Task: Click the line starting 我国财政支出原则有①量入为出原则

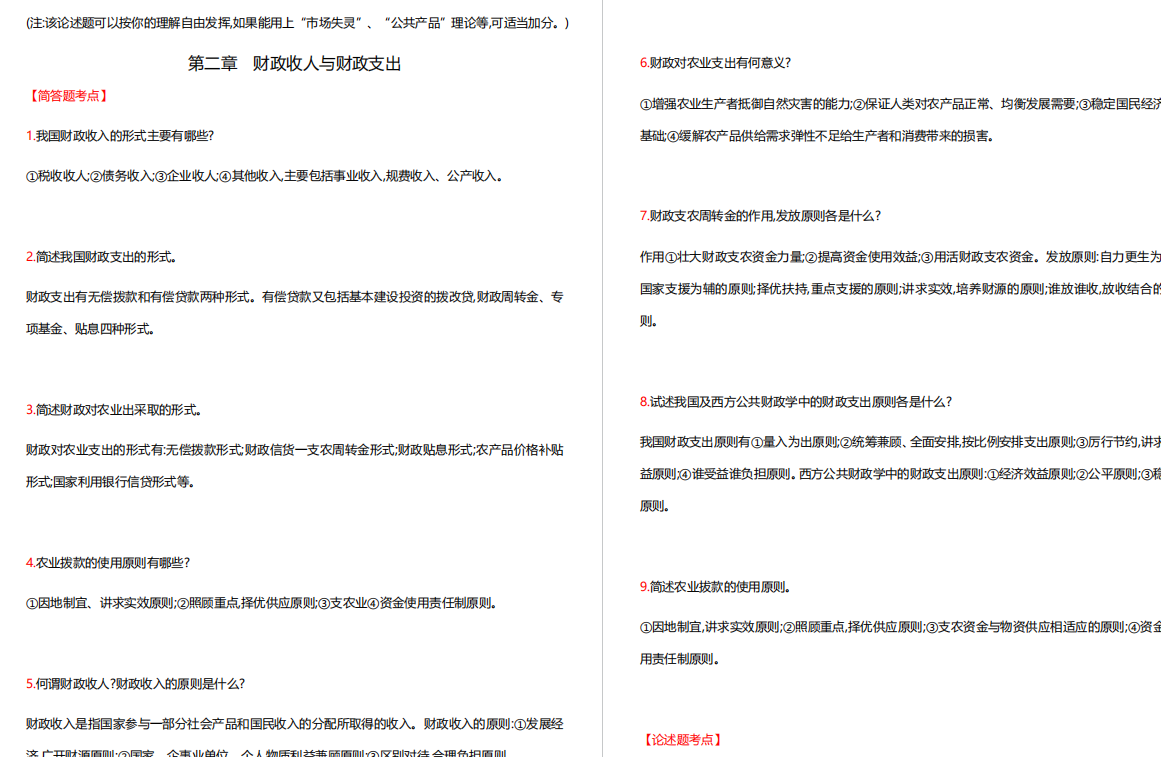Action: (x=900, y=442)
